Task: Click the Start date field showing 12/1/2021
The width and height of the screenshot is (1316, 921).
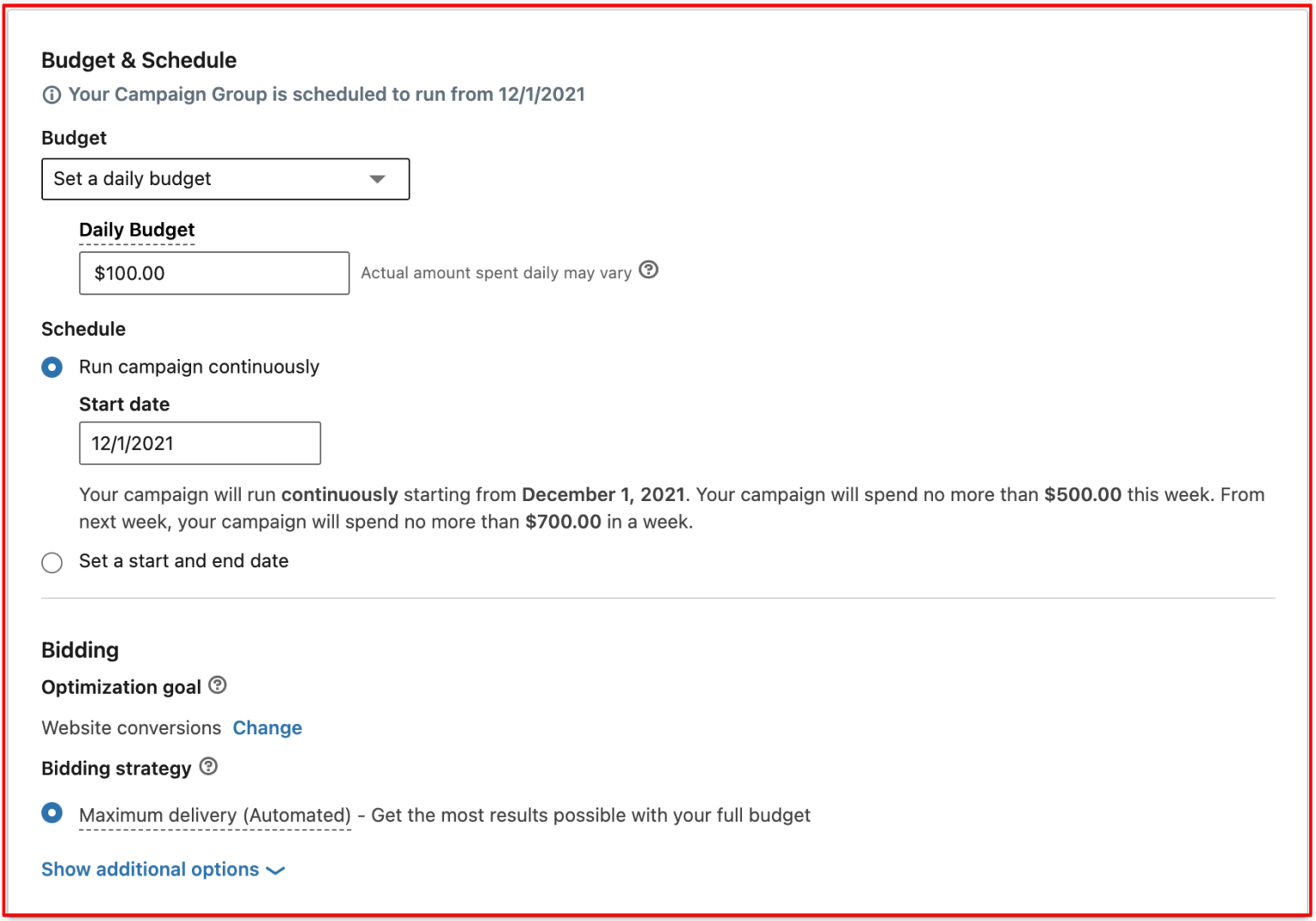Action: (199, 443)
